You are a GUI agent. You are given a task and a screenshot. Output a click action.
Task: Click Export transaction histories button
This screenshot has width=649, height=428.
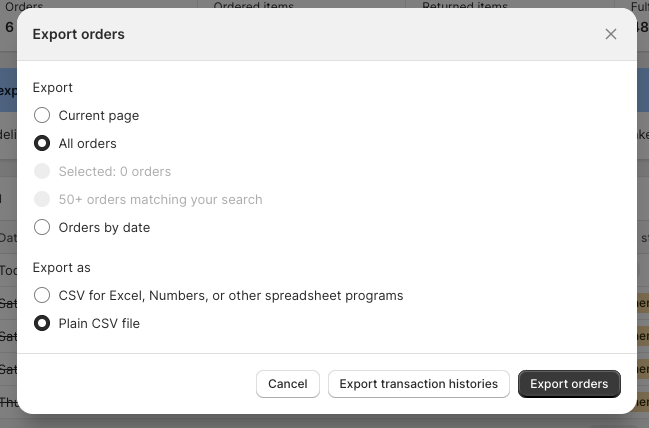click(x=418, y=384)
